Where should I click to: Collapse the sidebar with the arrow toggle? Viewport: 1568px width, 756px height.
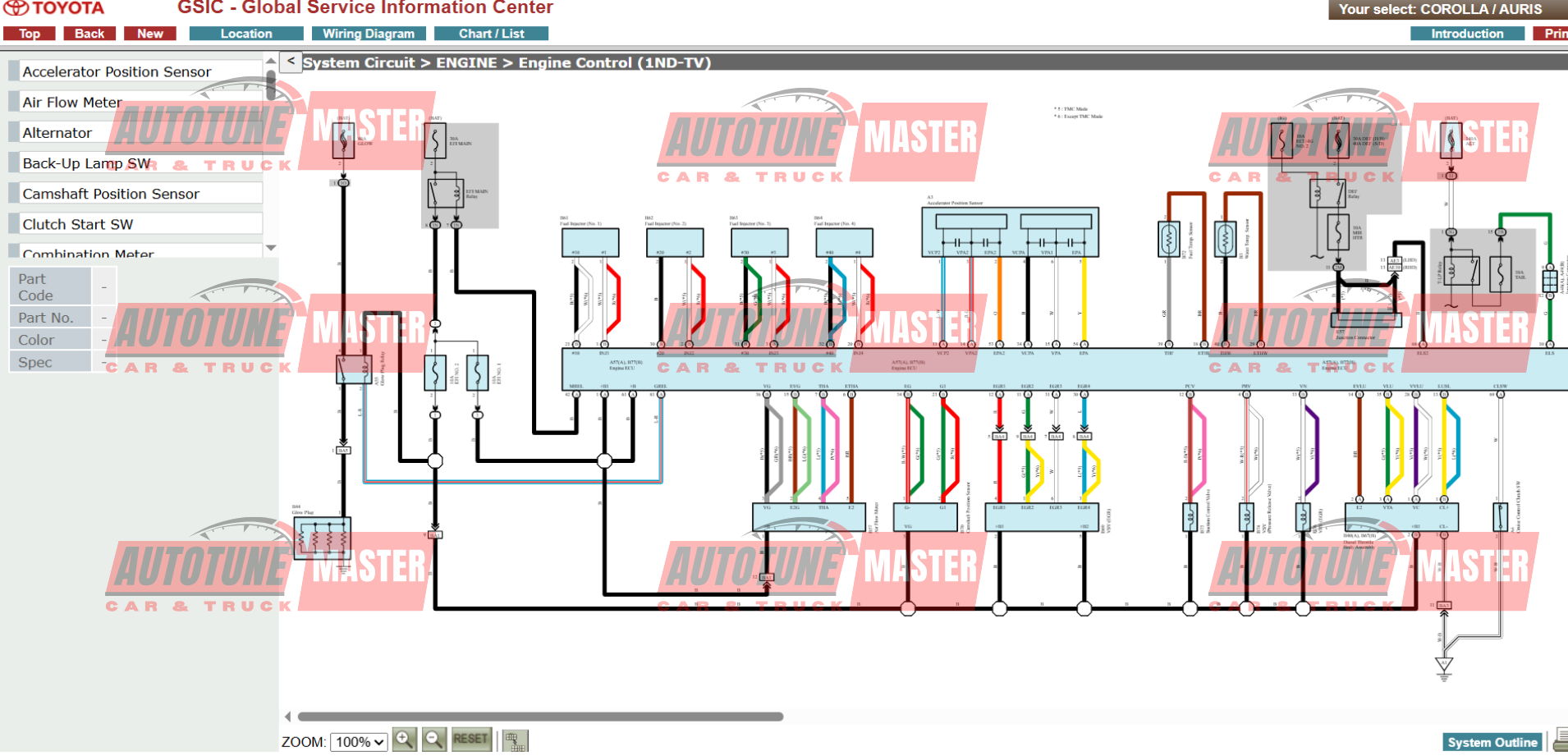(291, 62)
